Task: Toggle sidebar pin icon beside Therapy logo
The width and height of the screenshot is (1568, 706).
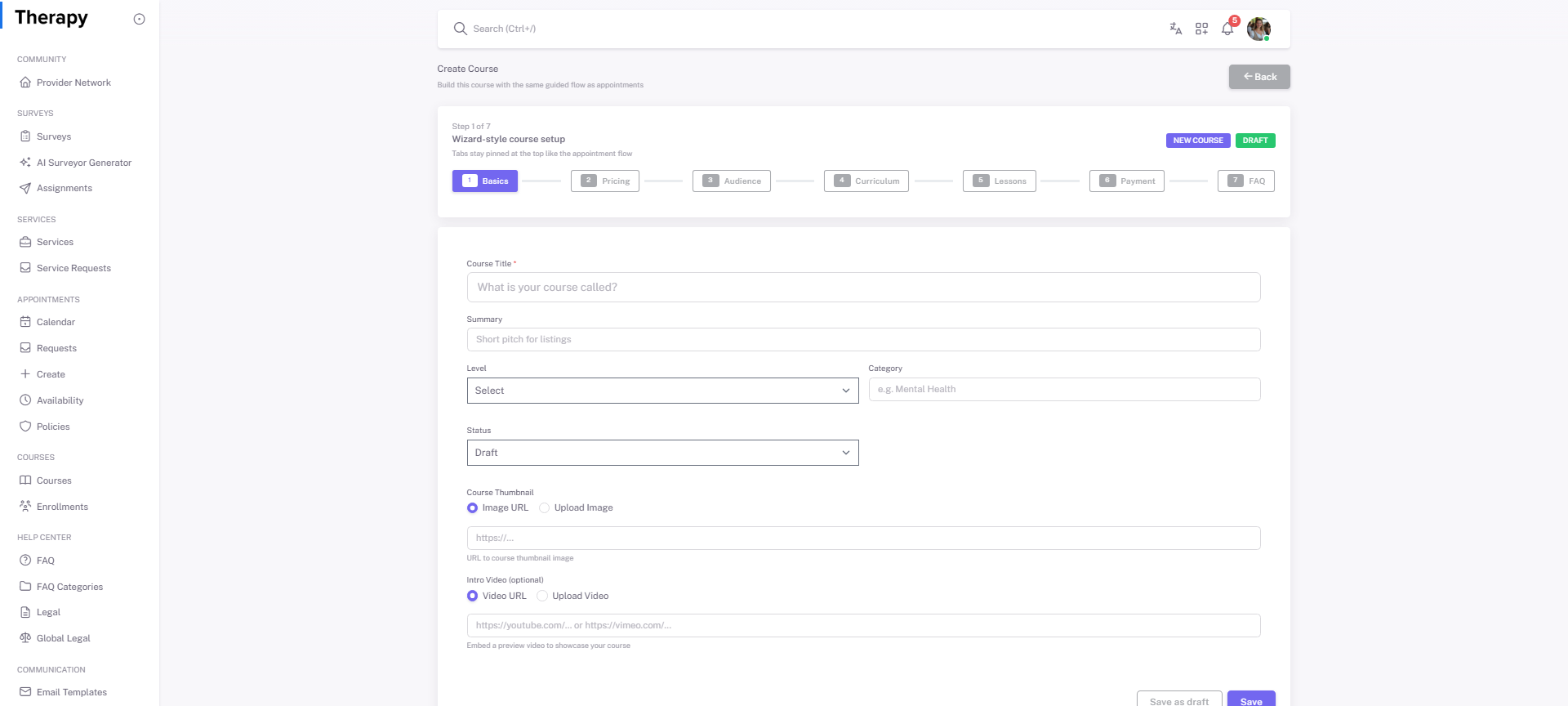Action: [x=139, y=20]
